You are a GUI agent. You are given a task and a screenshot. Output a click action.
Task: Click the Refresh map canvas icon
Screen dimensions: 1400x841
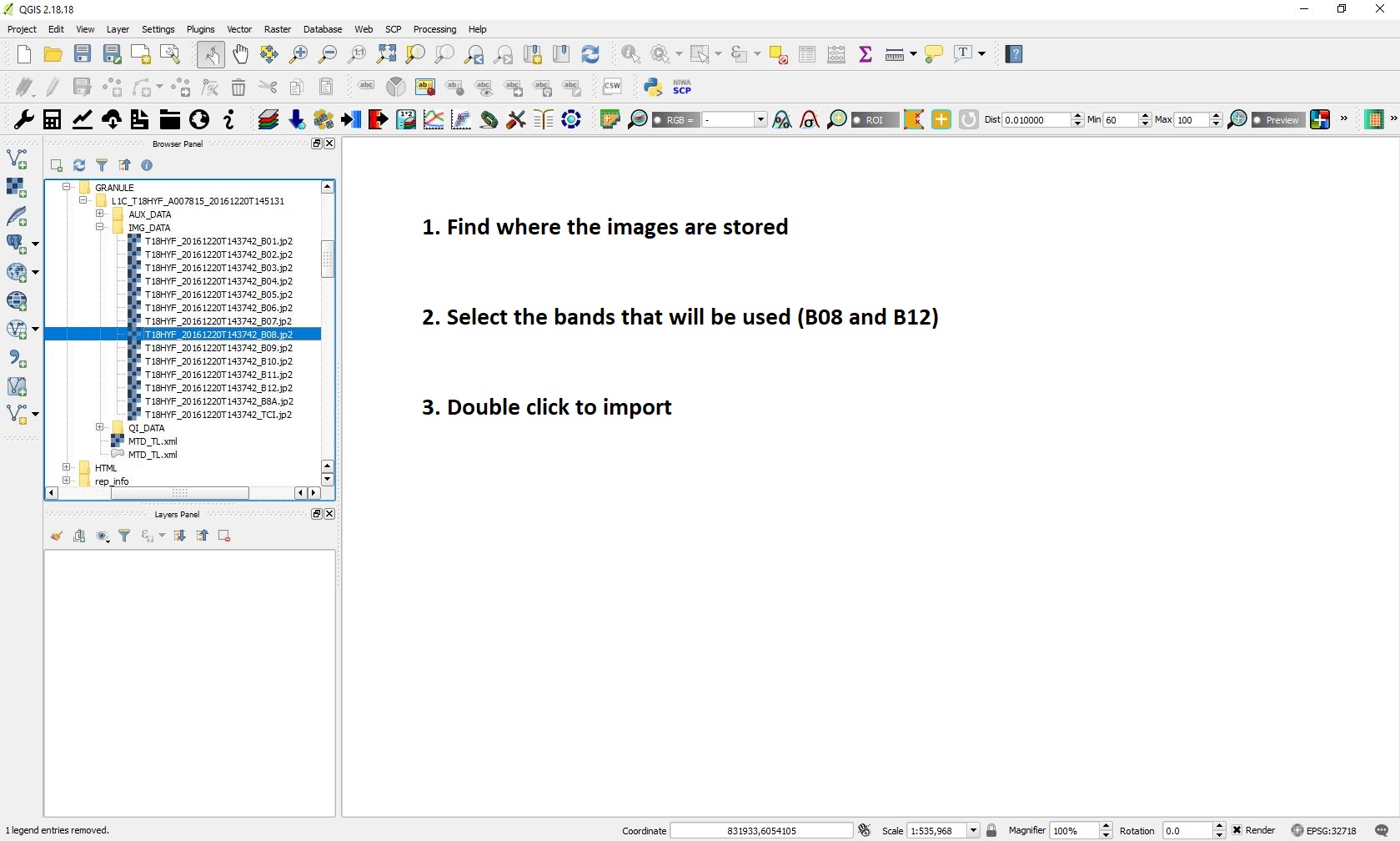[x=590, y=54]
